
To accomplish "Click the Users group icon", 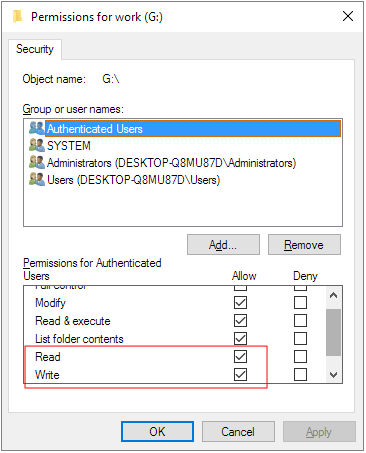I will tap(37, 180).
